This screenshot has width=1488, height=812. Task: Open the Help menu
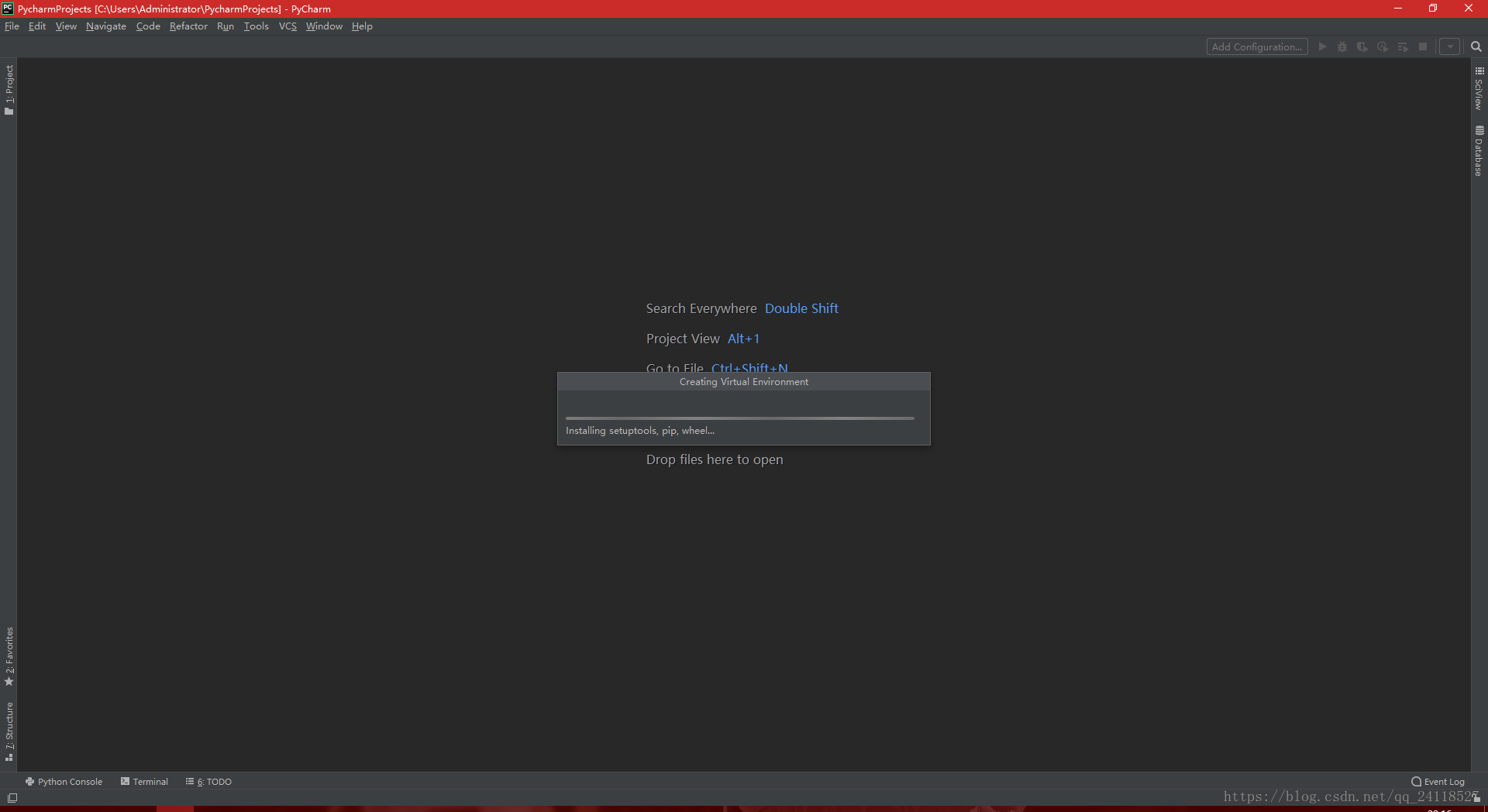[362, 26]
